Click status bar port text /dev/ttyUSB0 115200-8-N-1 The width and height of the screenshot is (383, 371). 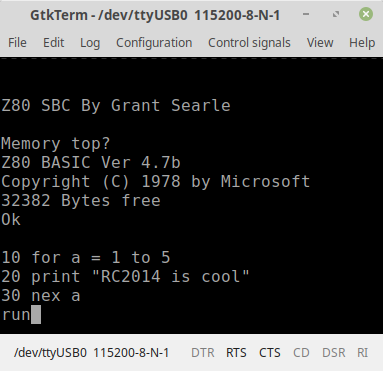pyautogui.click(x=91, y=353)
